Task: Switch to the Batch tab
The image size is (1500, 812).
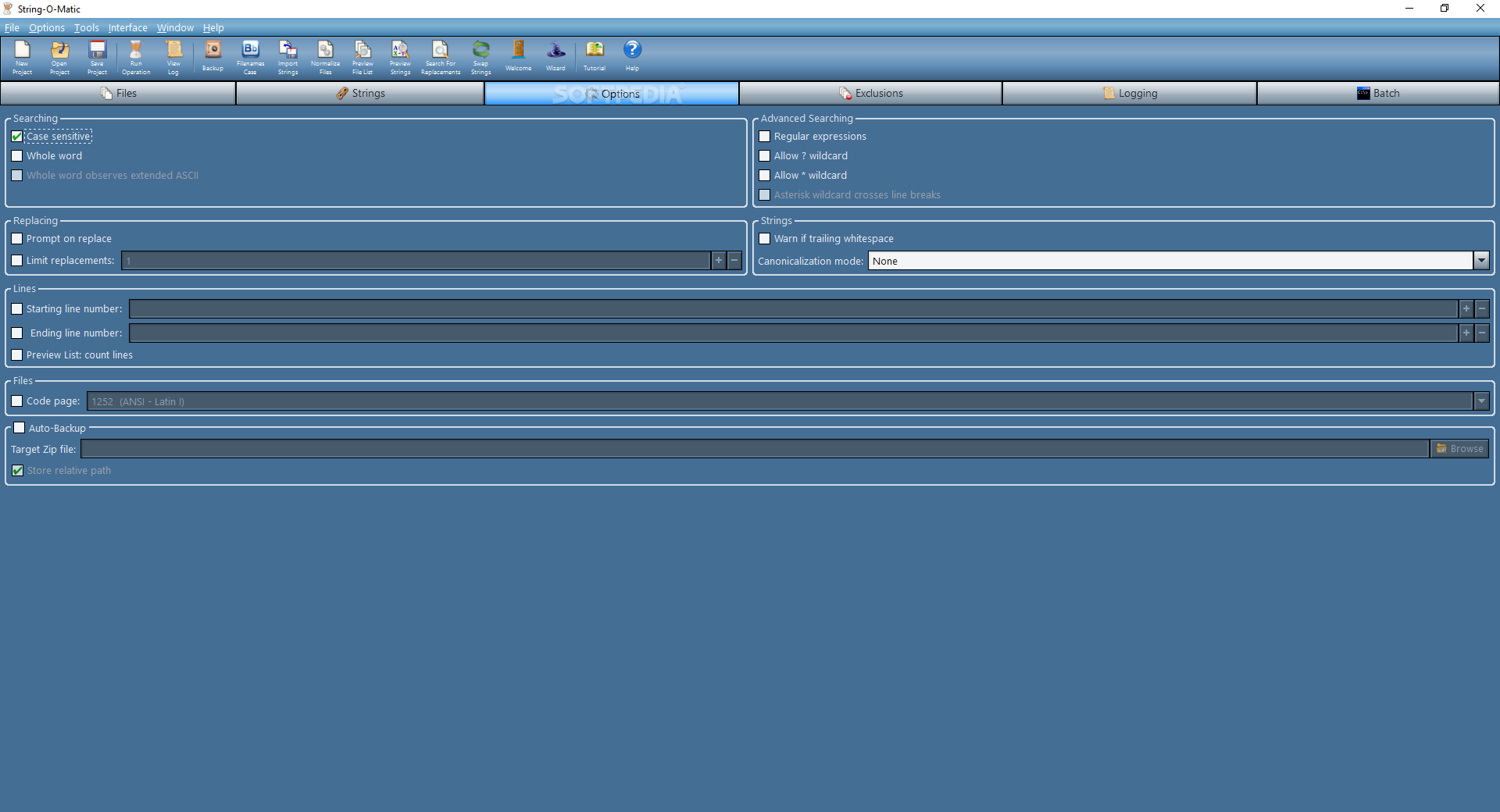Action: pos(1378,94)
